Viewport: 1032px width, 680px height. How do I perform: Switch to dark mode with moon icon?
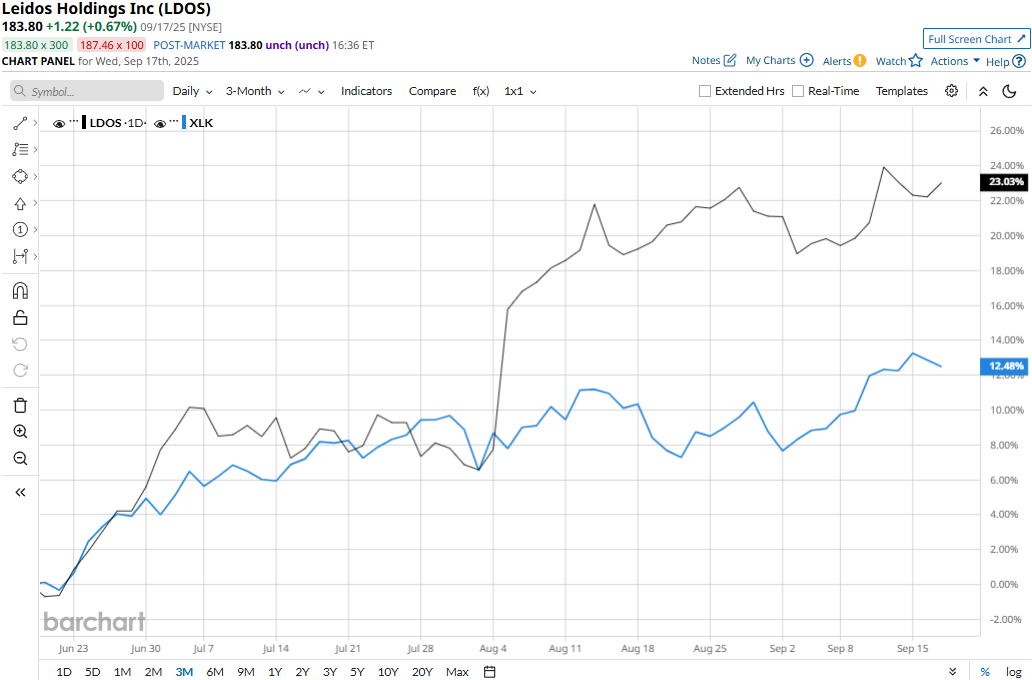[1009, 92]
